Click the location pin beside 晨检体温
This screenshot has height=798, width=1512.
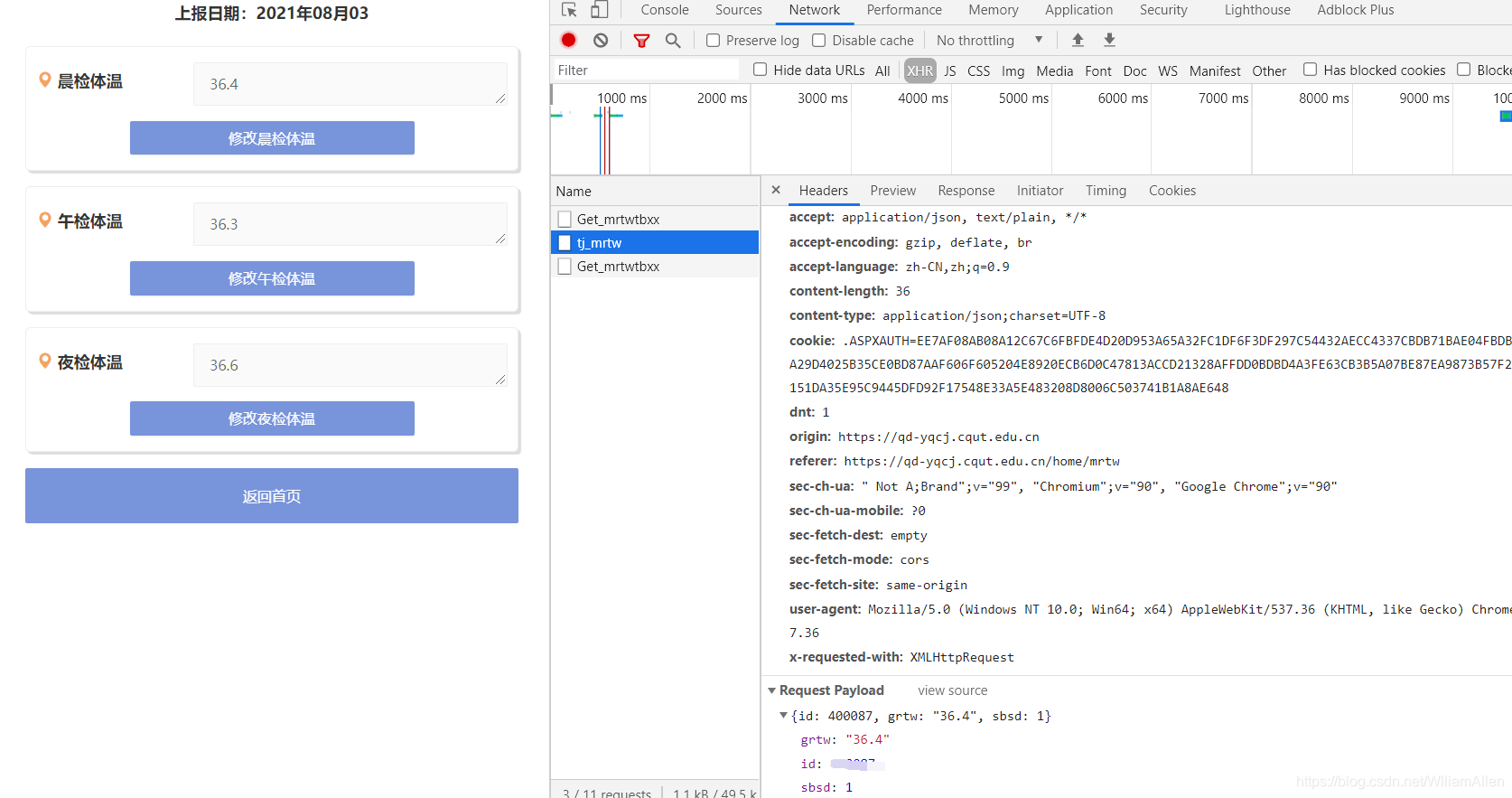[44, 80]
